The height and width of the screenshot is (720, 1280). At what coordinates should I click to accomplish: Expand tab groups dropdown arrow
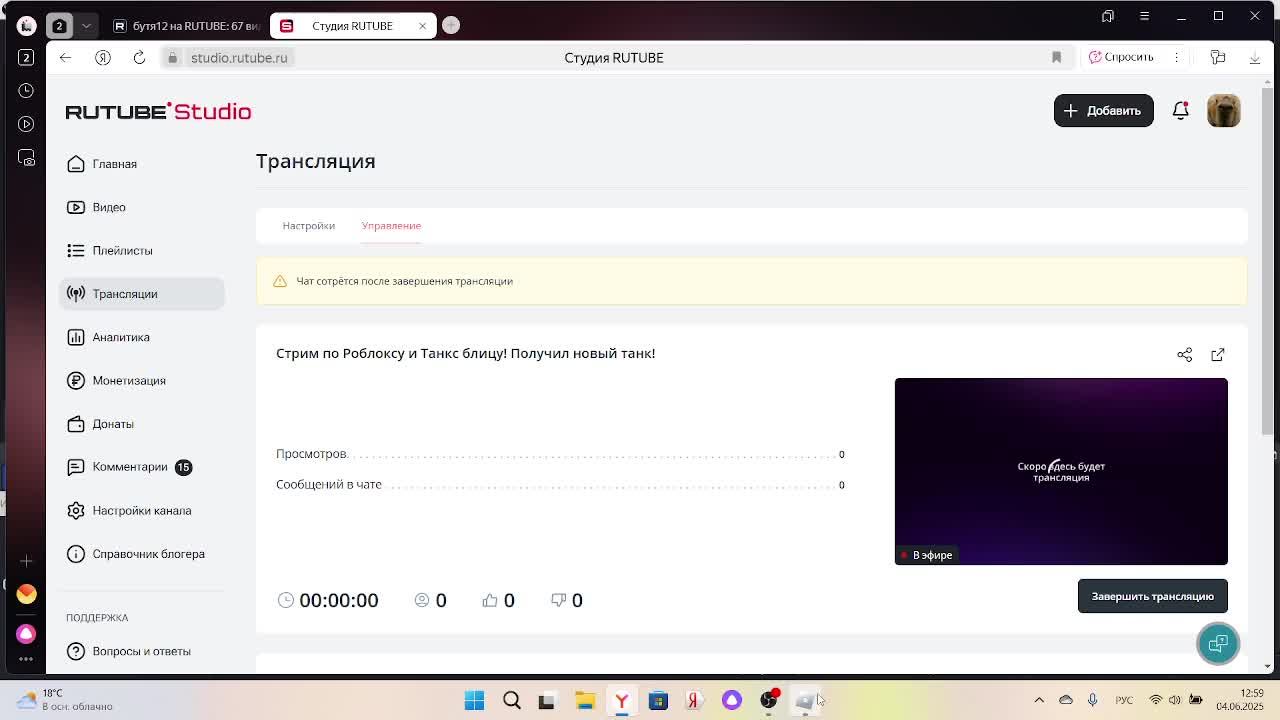87,26
